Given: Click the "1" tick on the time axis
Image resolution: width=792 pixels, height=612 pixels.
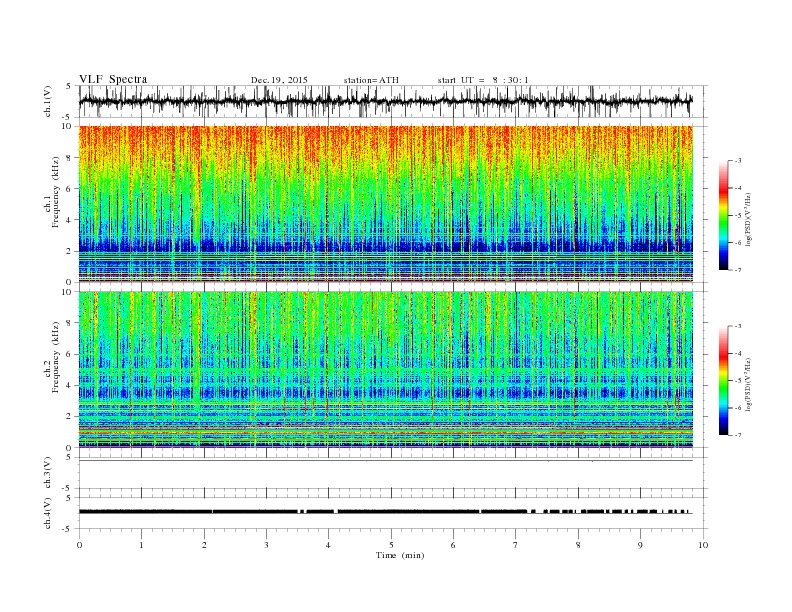Looking at the screenshot, I should click(x=141, y=545).
